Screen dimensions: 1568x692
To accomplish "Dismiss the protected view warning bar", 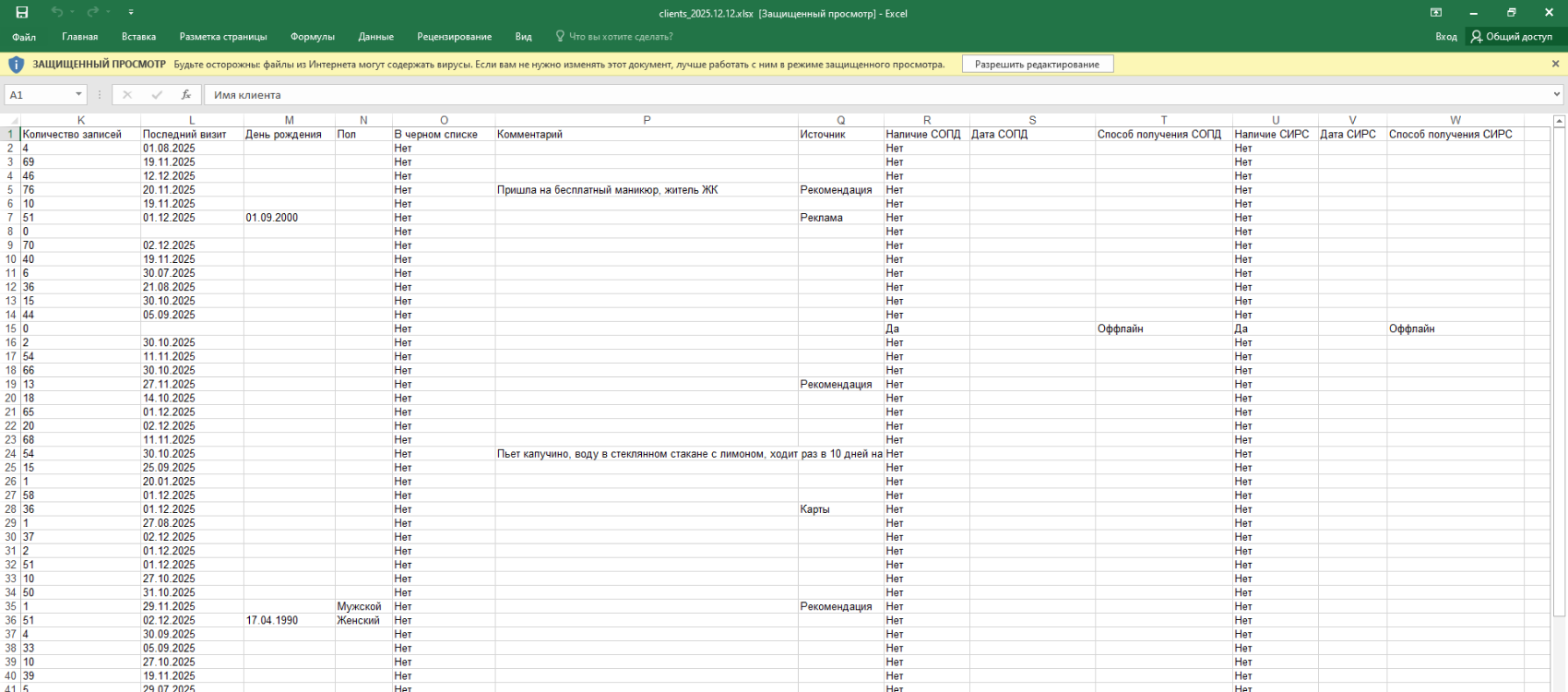I will pyautogui.click(x=1555, y=65).
